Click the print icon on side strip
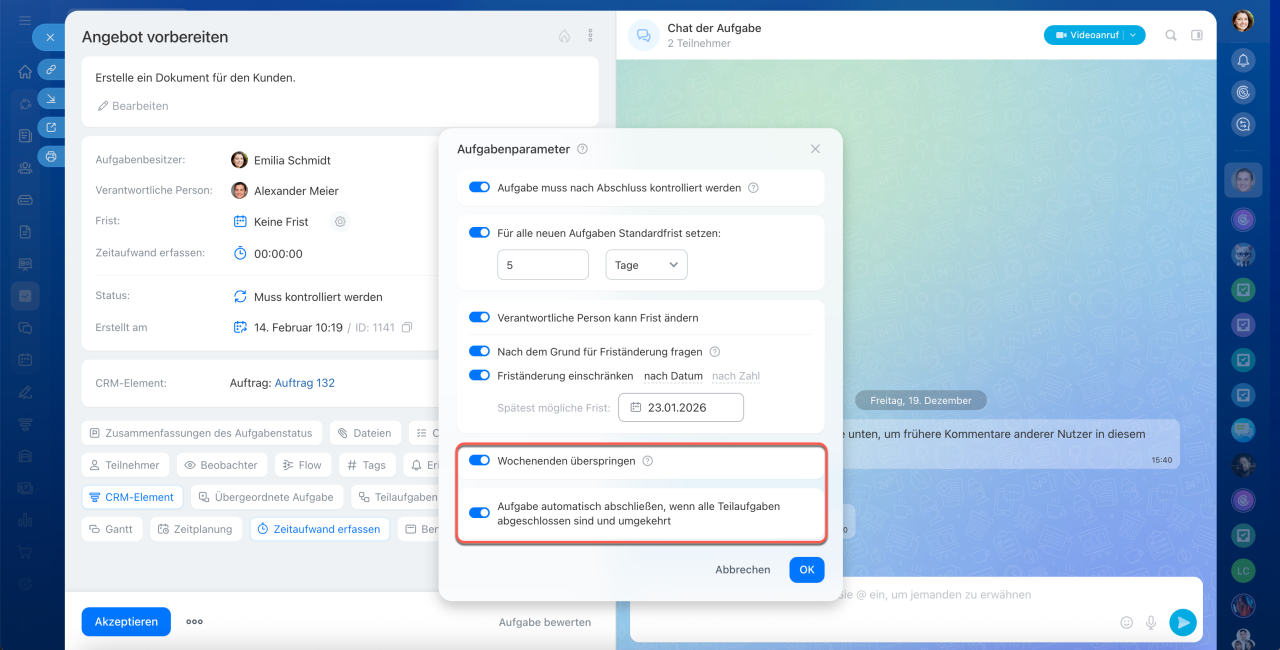The height and width of the screenshot is (650, 1280). tap(51, 156)
